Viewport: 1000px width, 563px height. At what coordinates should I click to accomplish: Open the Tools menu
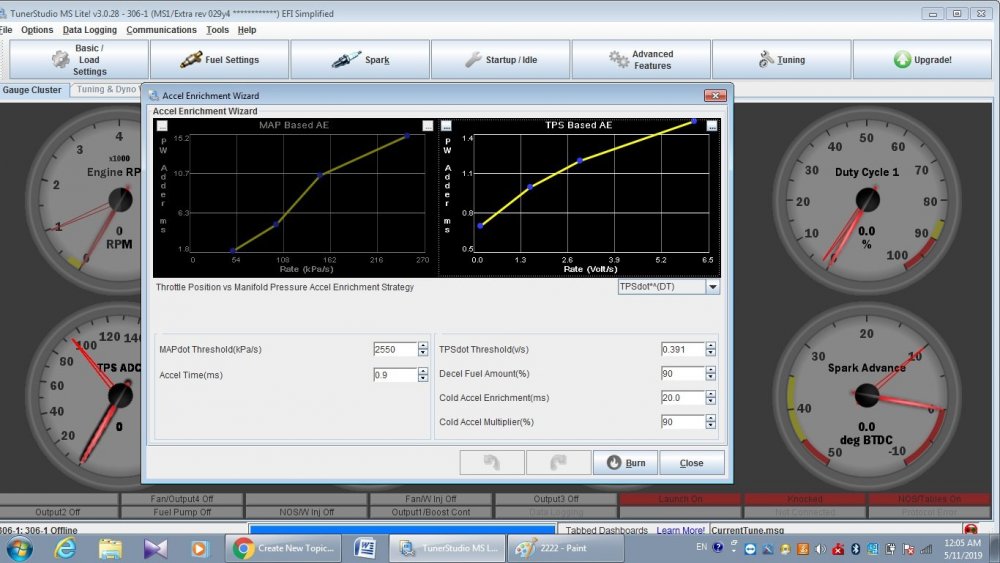point(217,30)
